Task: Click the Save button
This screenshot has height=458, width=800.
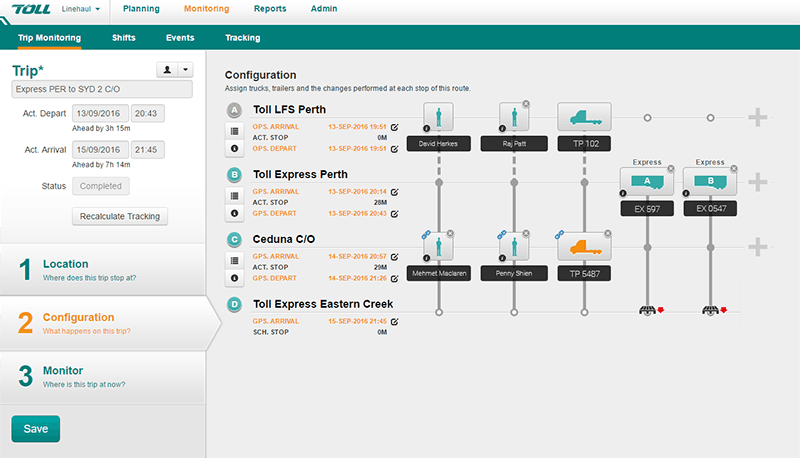Action: pos(36,429)
